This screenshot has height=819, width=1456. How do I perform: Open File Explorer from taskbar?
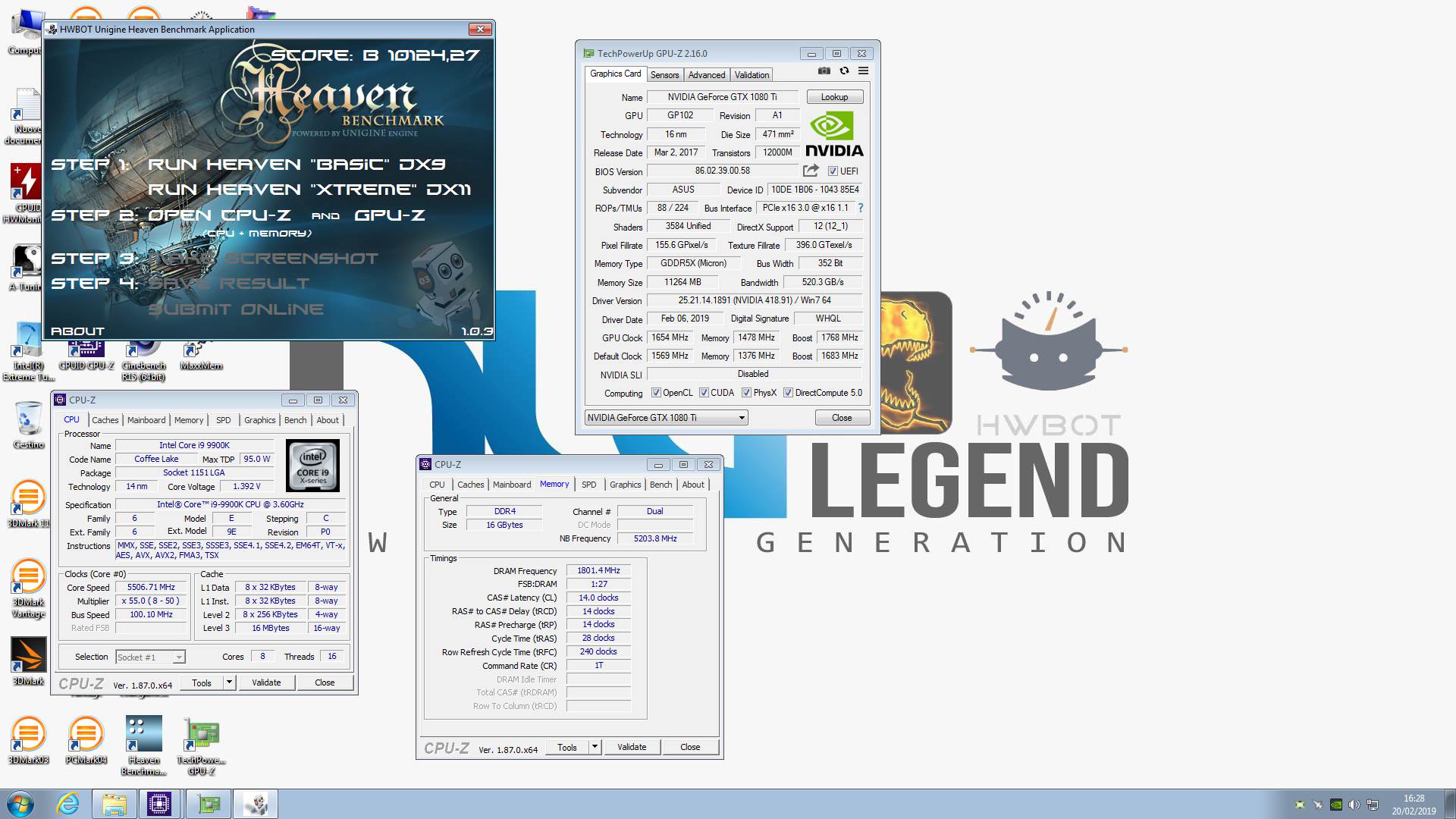(115, 804)
